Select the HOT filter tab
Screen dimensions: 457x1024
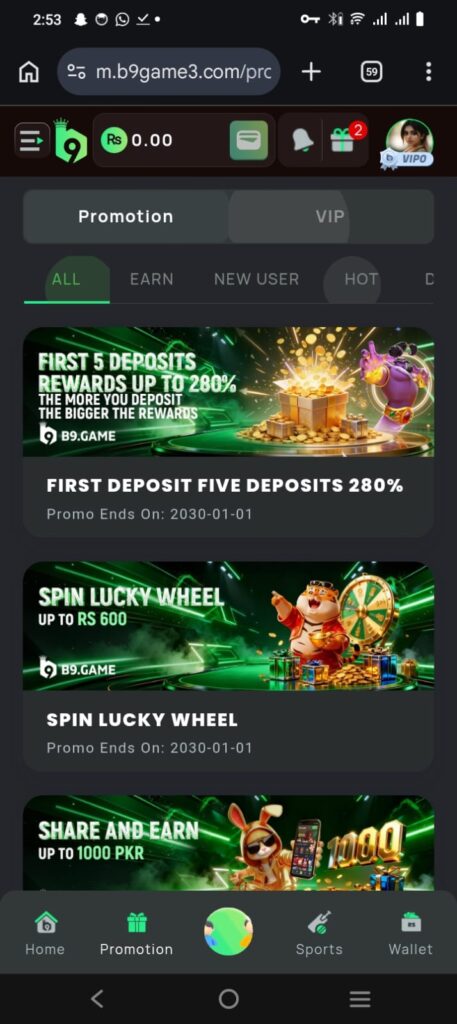(361, 280)
